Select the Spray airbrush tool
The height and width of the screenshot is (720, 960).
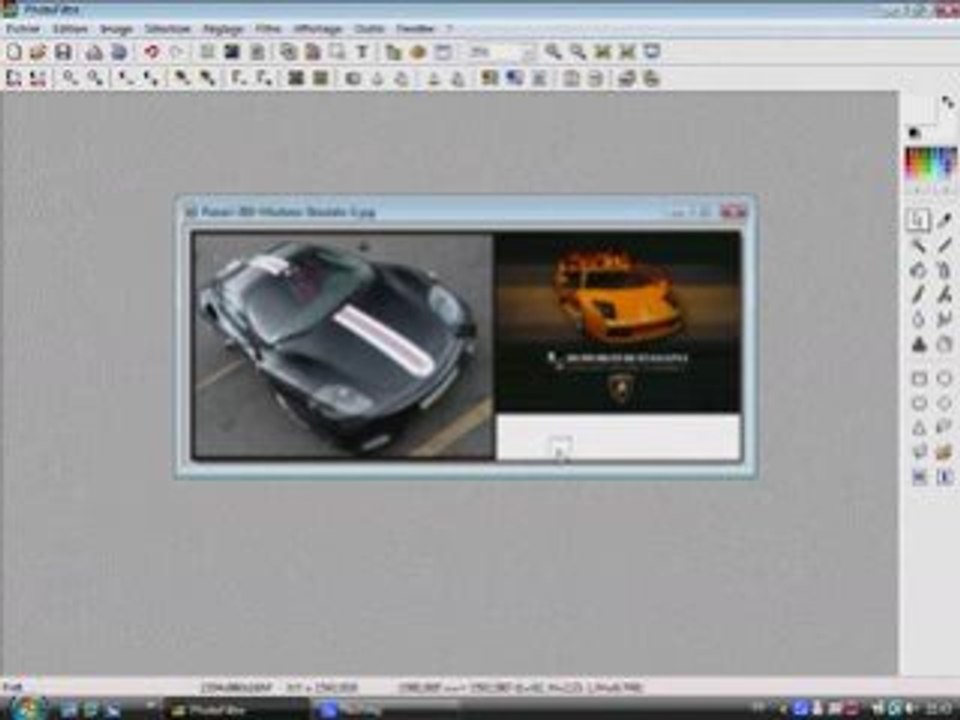[x=944, y=270]
